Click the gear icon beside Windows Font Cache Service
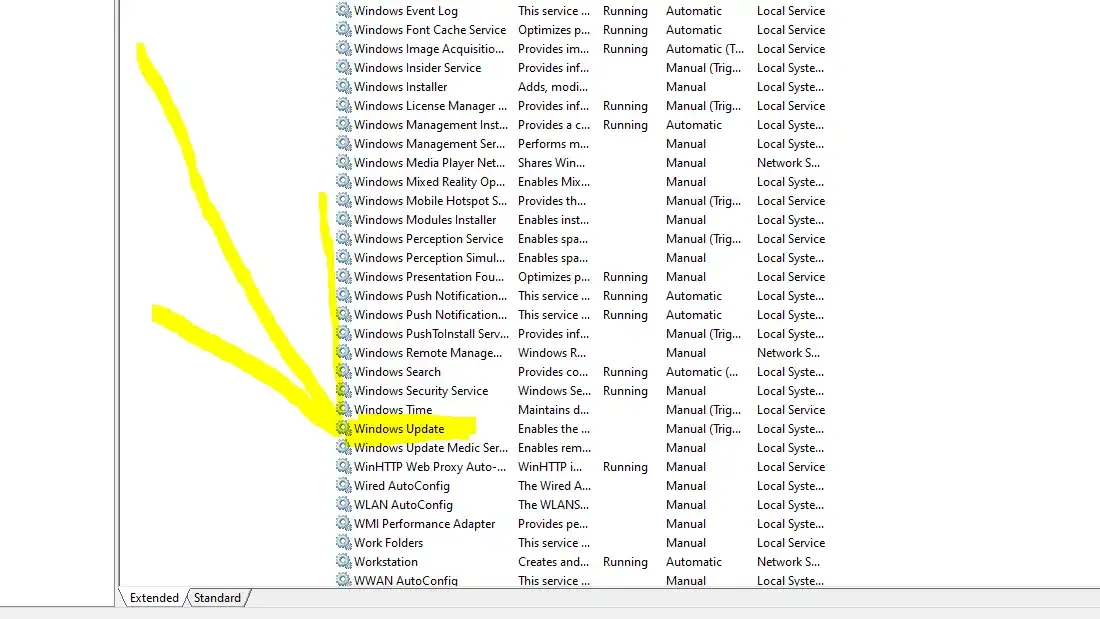This screenshot has height=619, width=1100. (x=343, y=29)
